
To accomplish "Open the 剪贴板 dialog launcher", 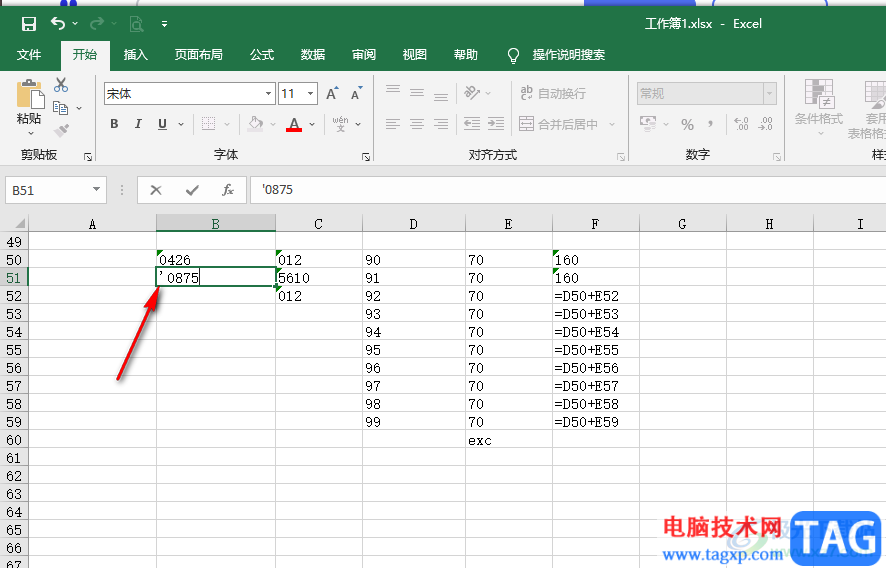I will point(88,157).
